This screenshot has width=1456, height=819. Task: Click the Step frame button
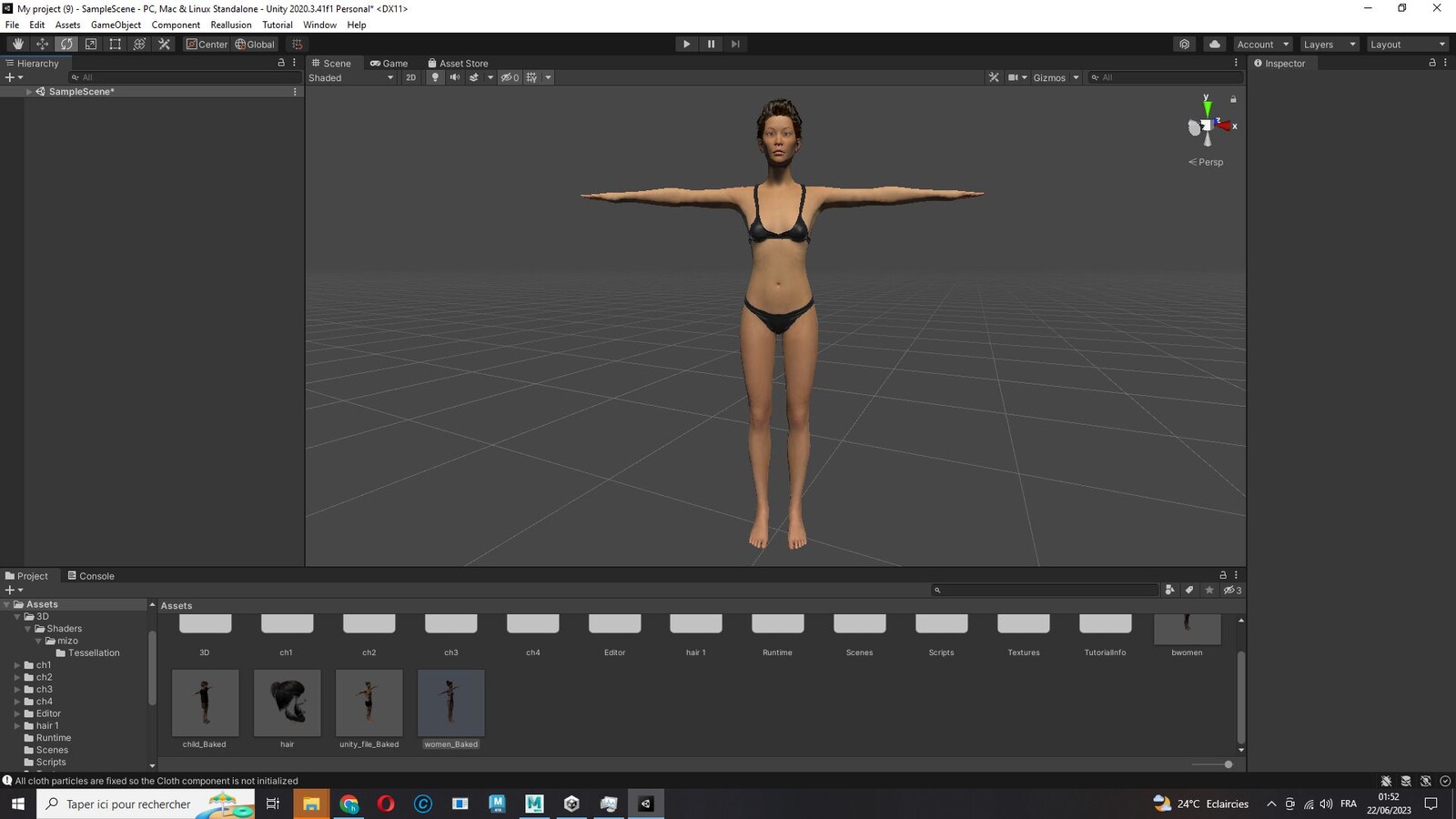click(x=735, y=44)
